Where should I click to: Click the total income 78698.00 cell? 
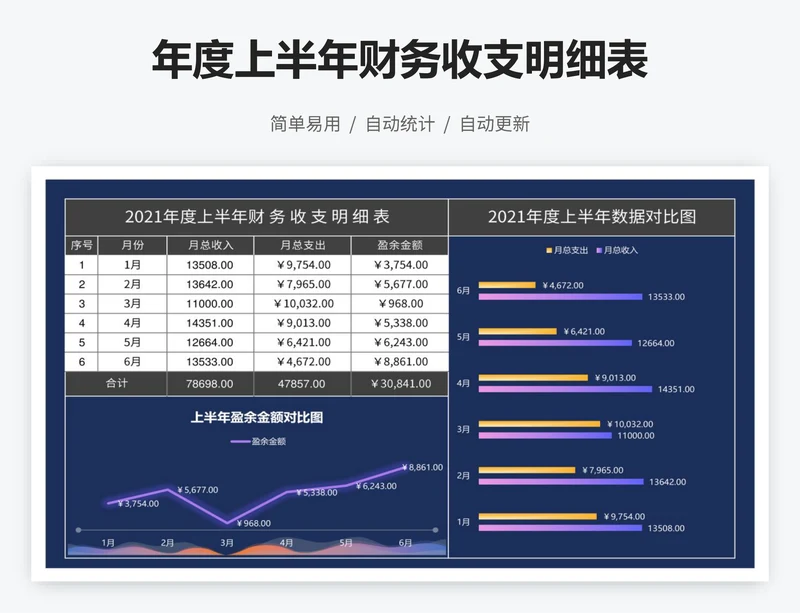[210, 384]
